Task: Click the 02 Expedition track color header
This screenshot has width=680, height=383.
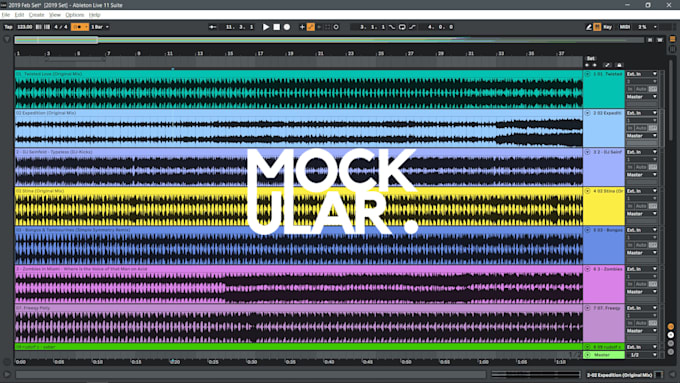Action: (604, 128)
